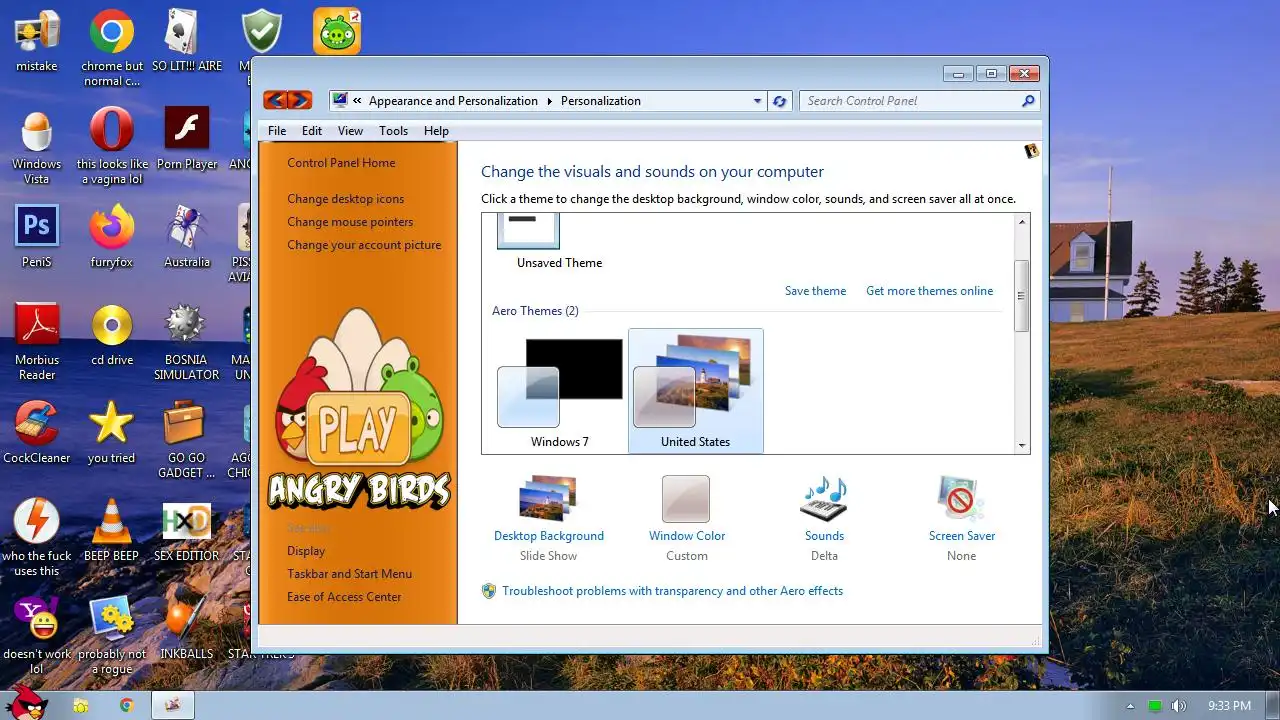The width and height of the screenshot is (1280, 720).
Task: Open the Chrome desktop shortcut
Action: click(112, 33)
